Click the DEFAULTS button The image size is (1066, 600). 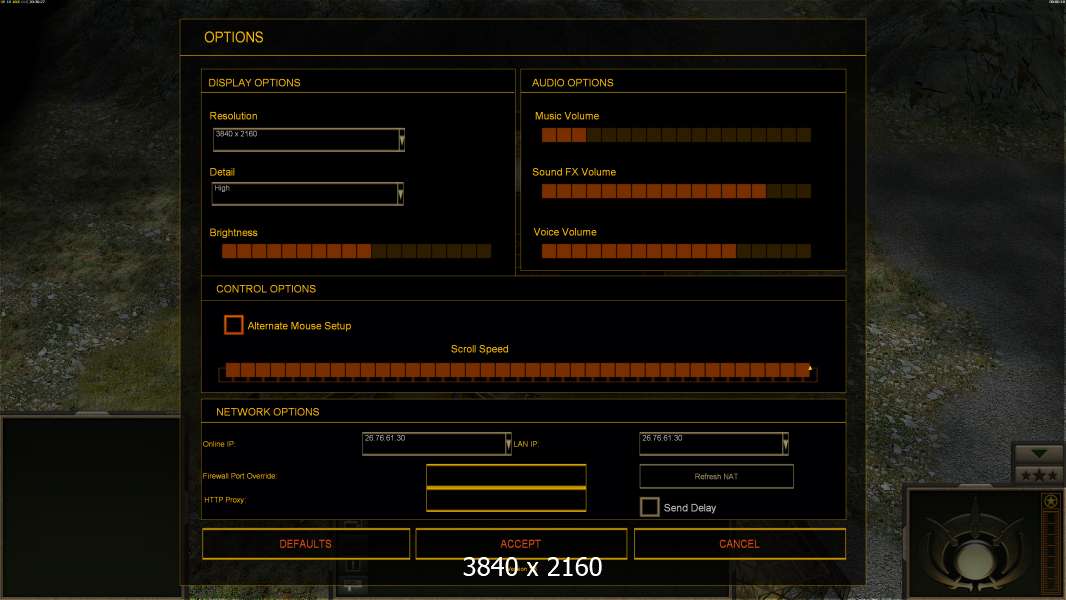click(306, 544)
